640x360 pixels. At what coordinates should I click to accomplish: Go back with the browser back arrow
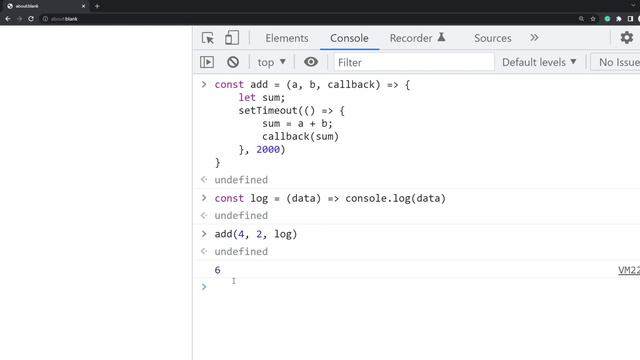[8, 19]
